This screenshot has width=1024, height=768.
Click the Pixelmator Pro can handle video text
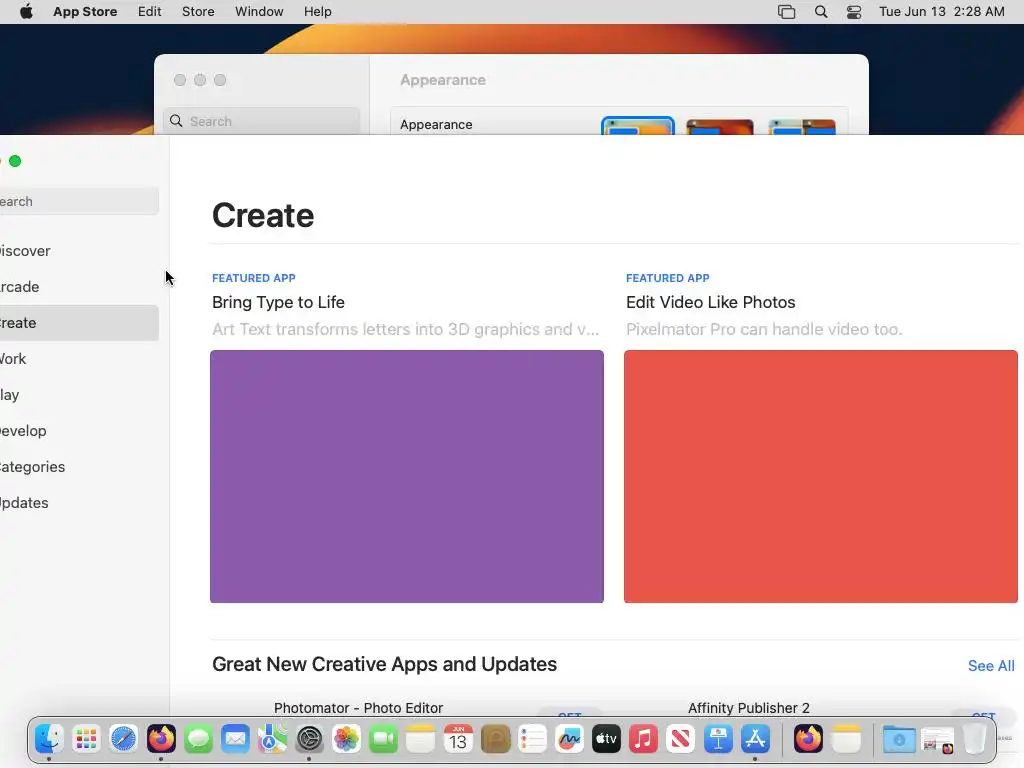coord(764,329)
